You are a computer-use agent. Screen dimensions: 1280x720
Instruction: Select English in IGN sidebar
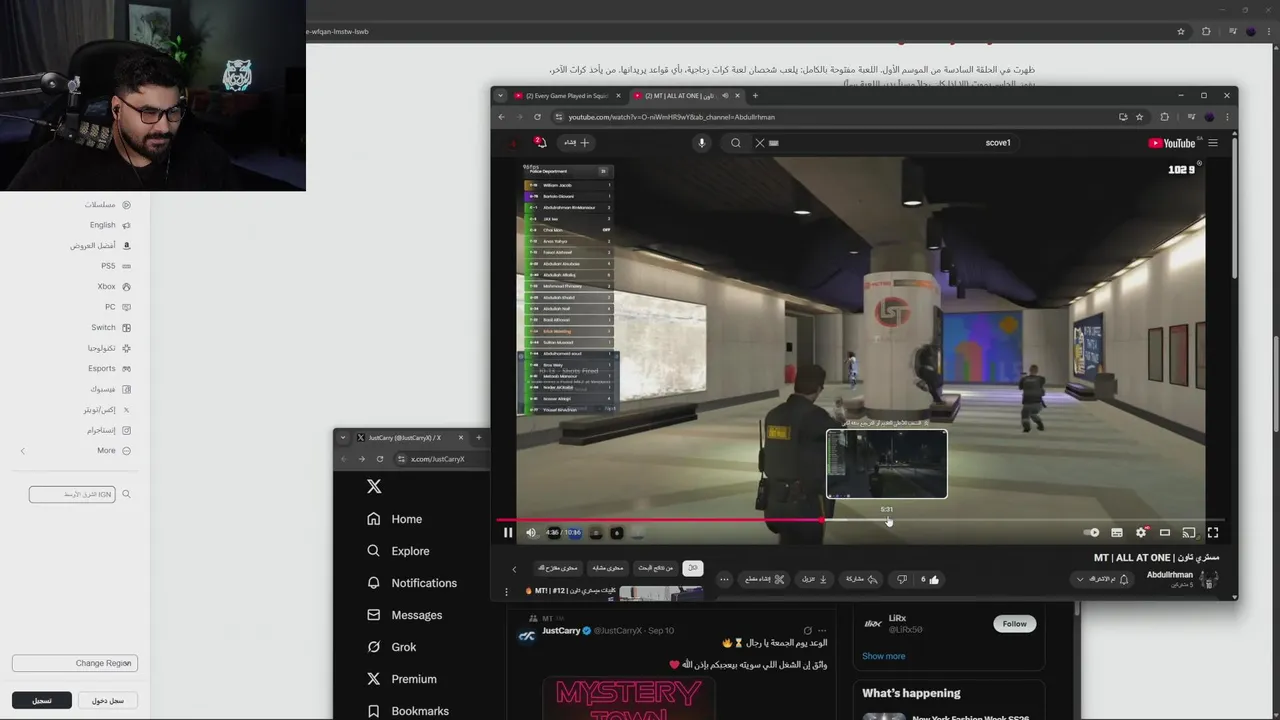click(x=109, y=226)
